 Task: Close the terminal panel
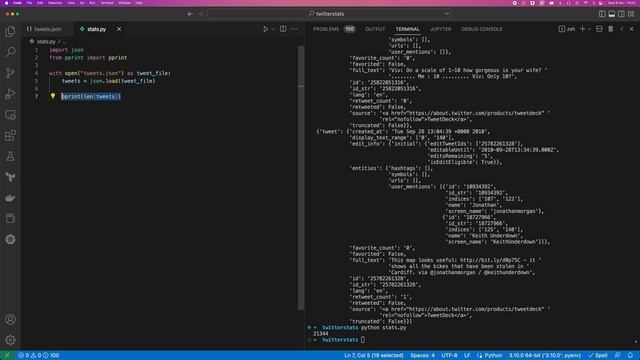[631, 29]
